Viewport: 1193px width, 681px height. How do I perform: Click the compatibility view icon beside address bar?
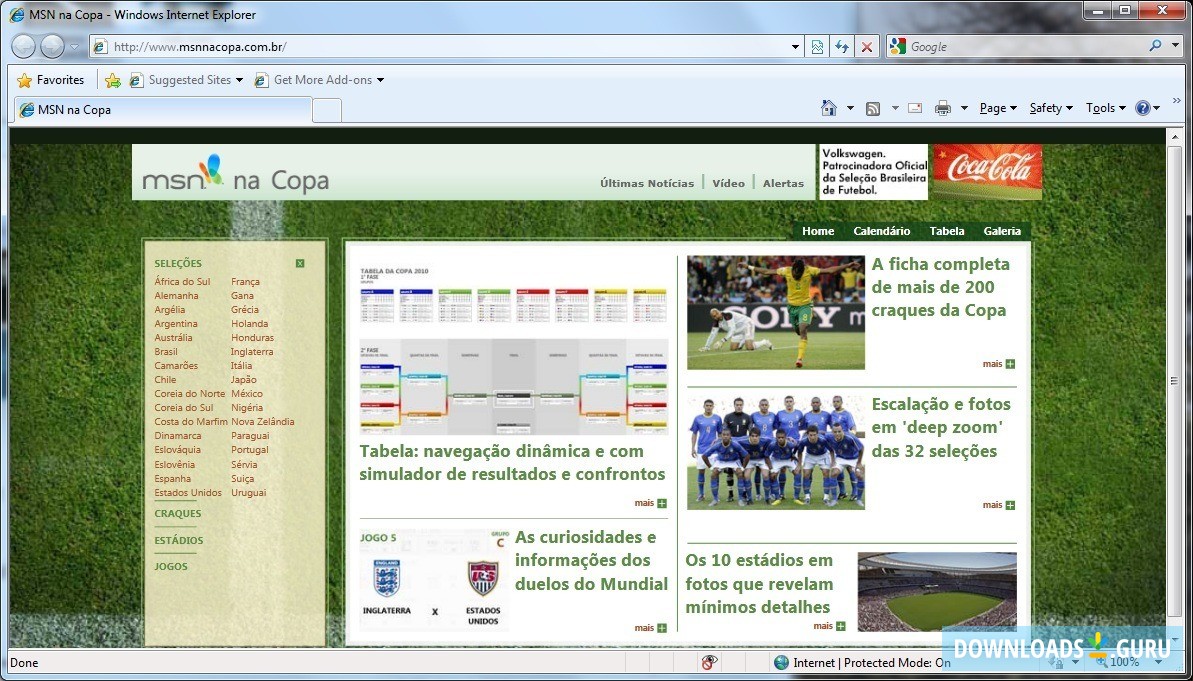816,46
